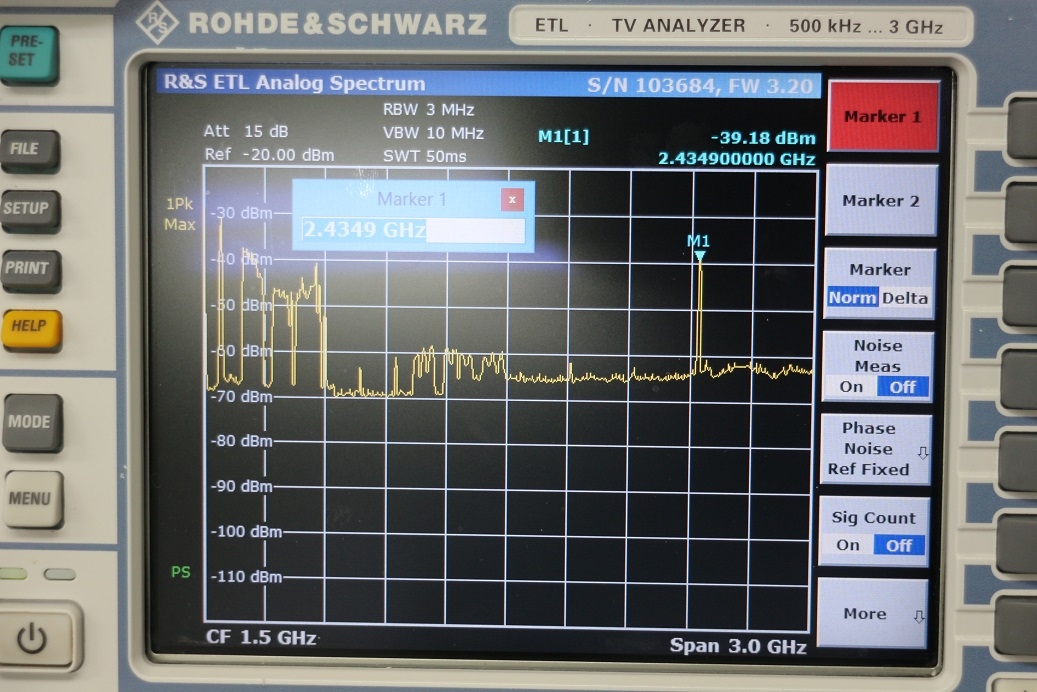Tap the VBW 10 MHz setting
The image size is (1037, 692).
(433, 133)
